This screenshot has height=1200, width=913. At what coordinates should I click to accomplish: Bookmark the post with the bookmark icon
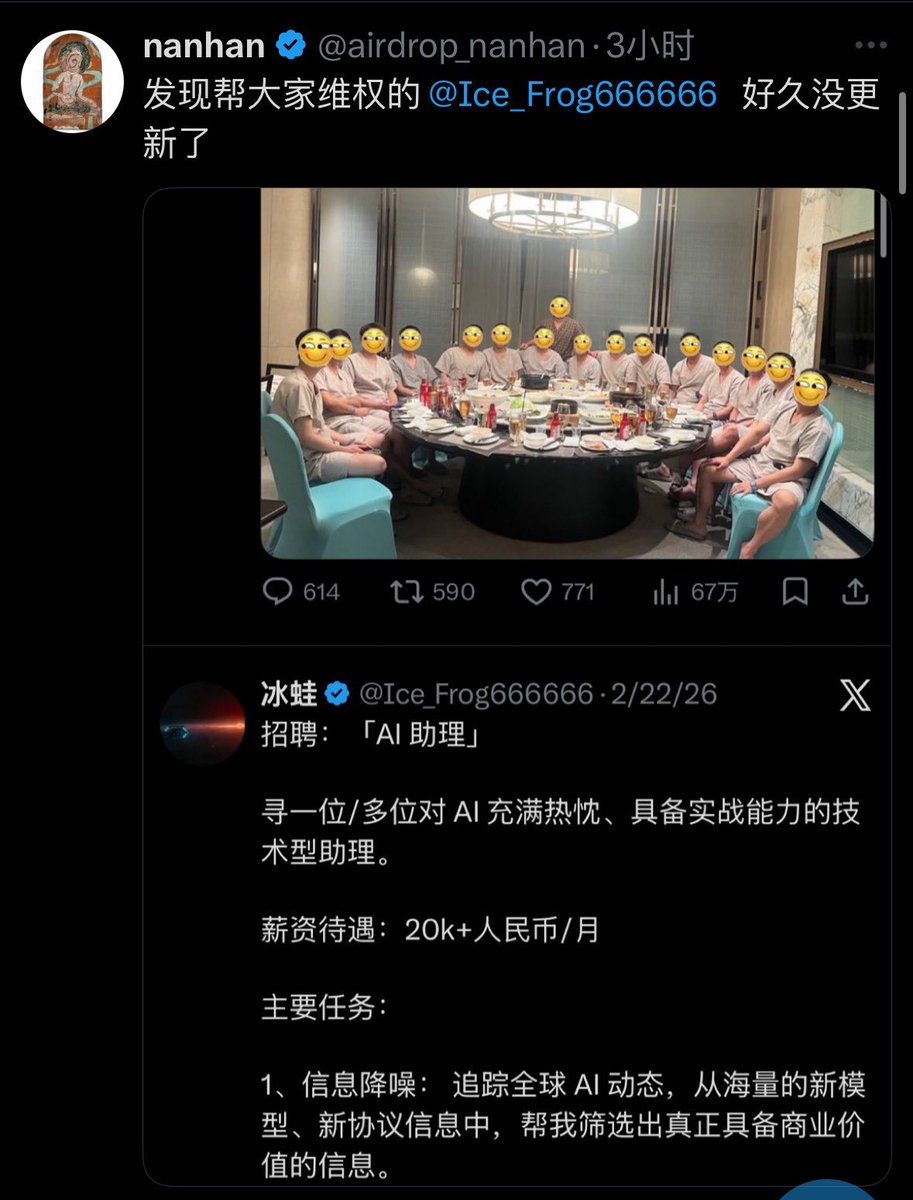tap(795, 592)
